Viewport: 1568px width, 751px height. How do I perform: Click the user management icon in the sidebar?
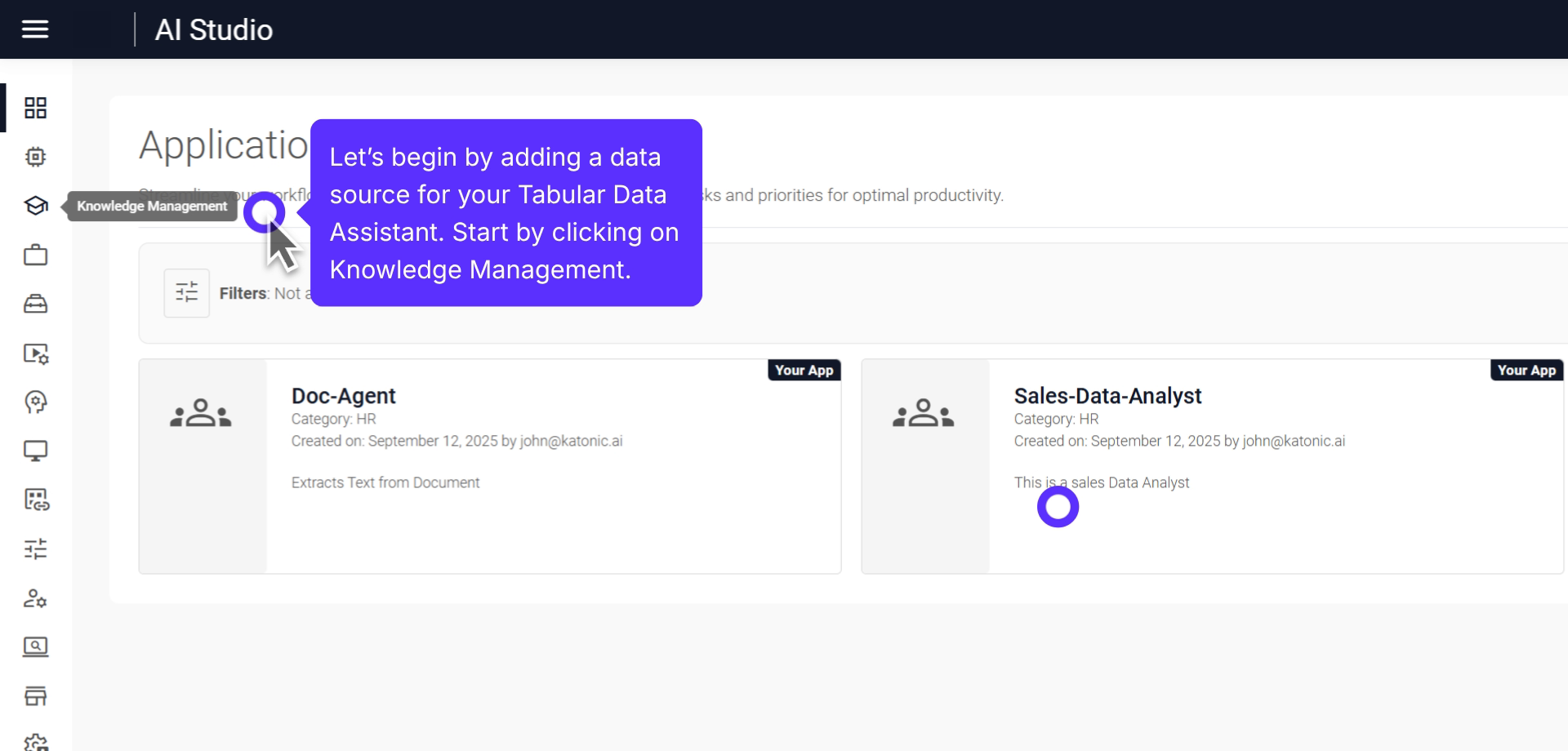click(36, 598)
